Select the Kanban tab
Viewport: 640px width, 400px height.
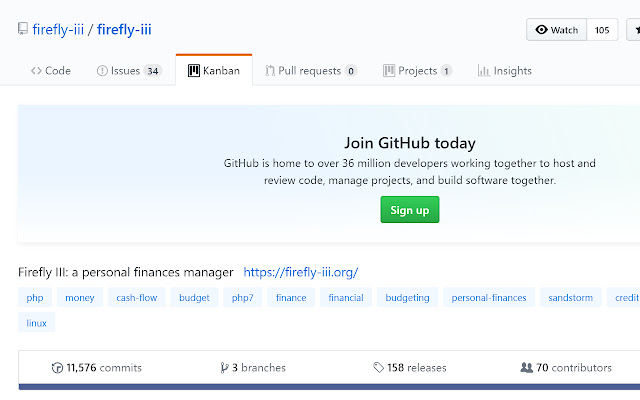coord(214,70)
